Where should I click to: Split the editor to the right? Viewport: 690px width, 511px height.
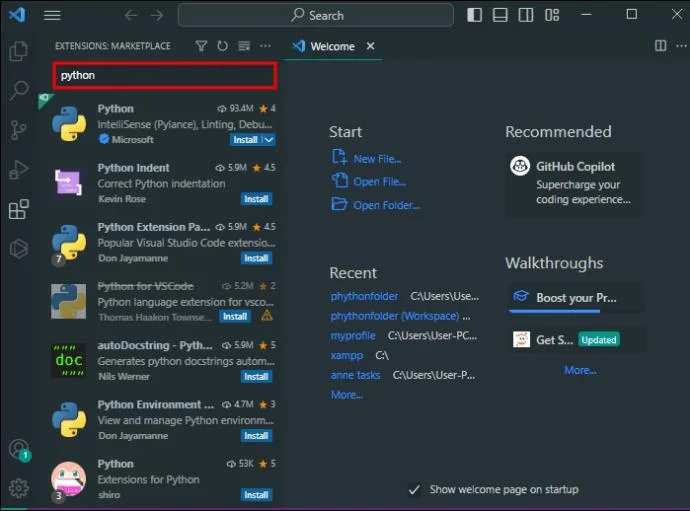point(660,46)
